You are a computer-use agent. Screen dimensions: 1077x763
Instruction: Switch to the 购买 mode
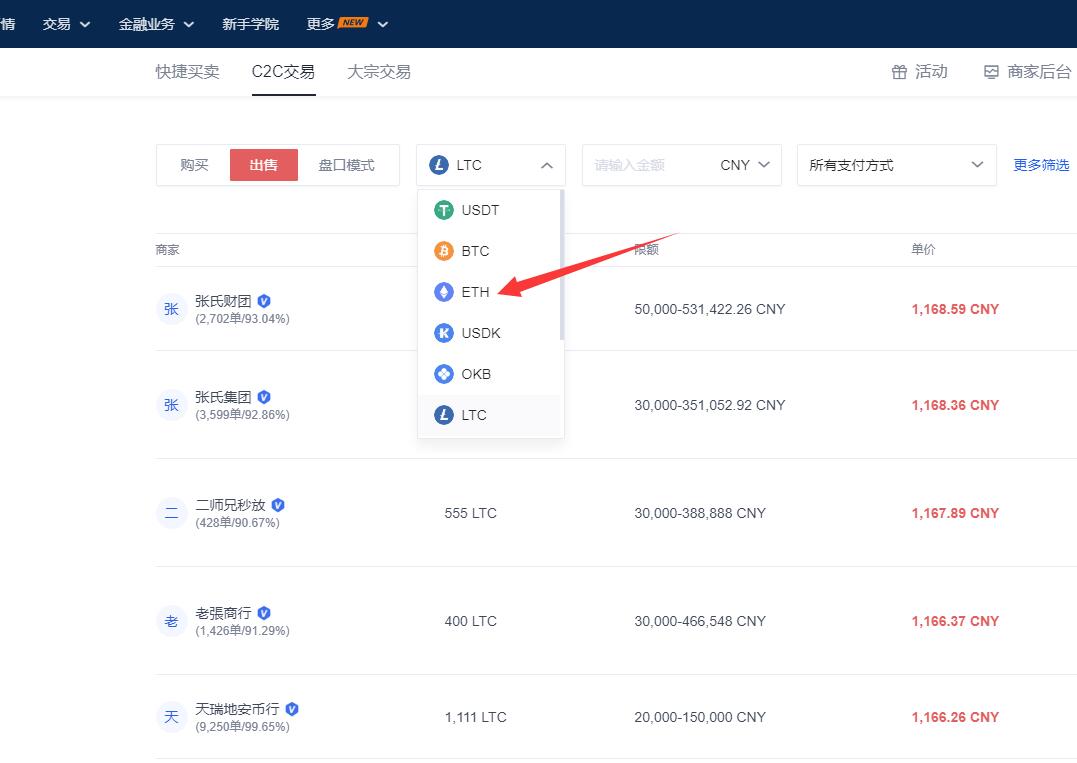pos(192,165)
